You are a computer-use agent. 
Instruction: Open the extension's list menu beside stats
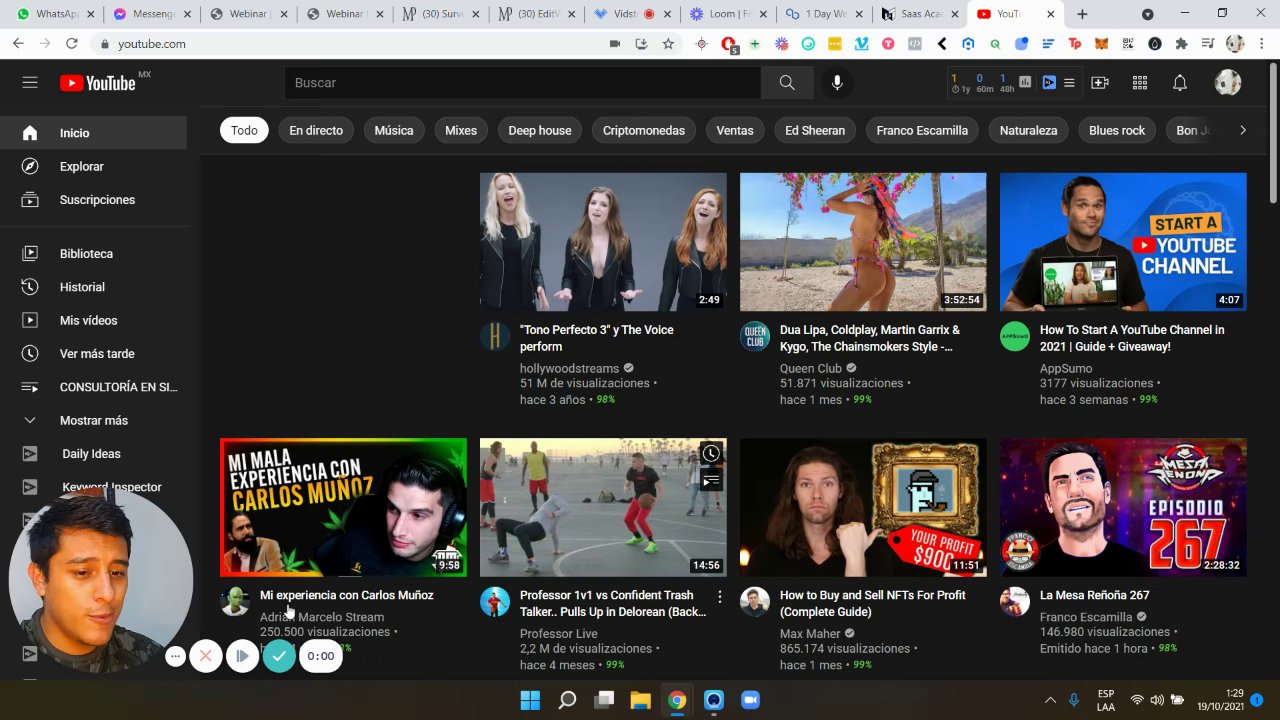coord(1069,83)
